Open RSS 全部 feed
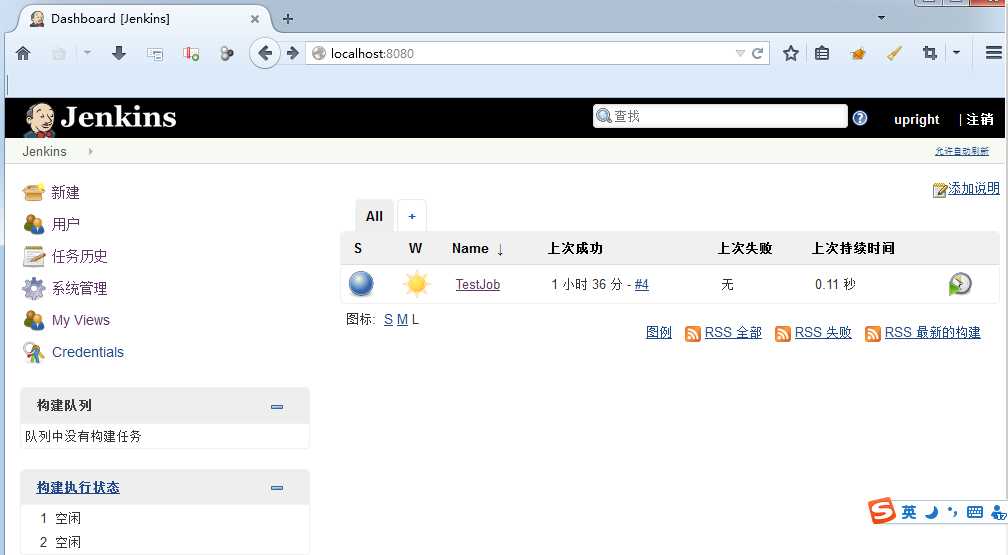 tap(733, 332)
